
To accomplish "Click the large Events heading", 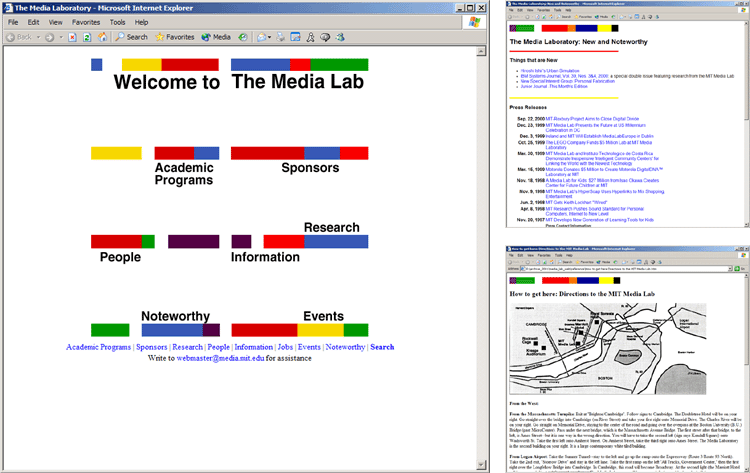I will coord(323,316).
